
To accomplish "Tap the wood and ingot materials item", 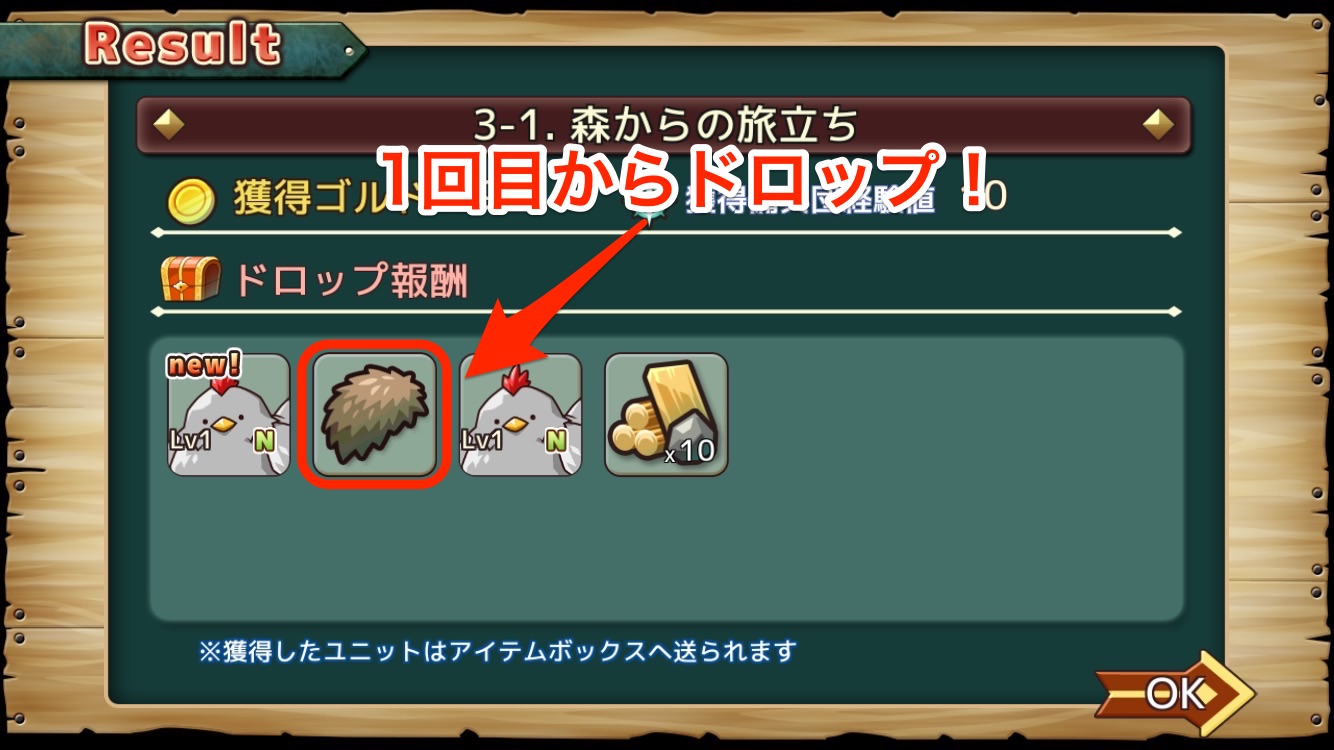I will (x=666, y=414).
